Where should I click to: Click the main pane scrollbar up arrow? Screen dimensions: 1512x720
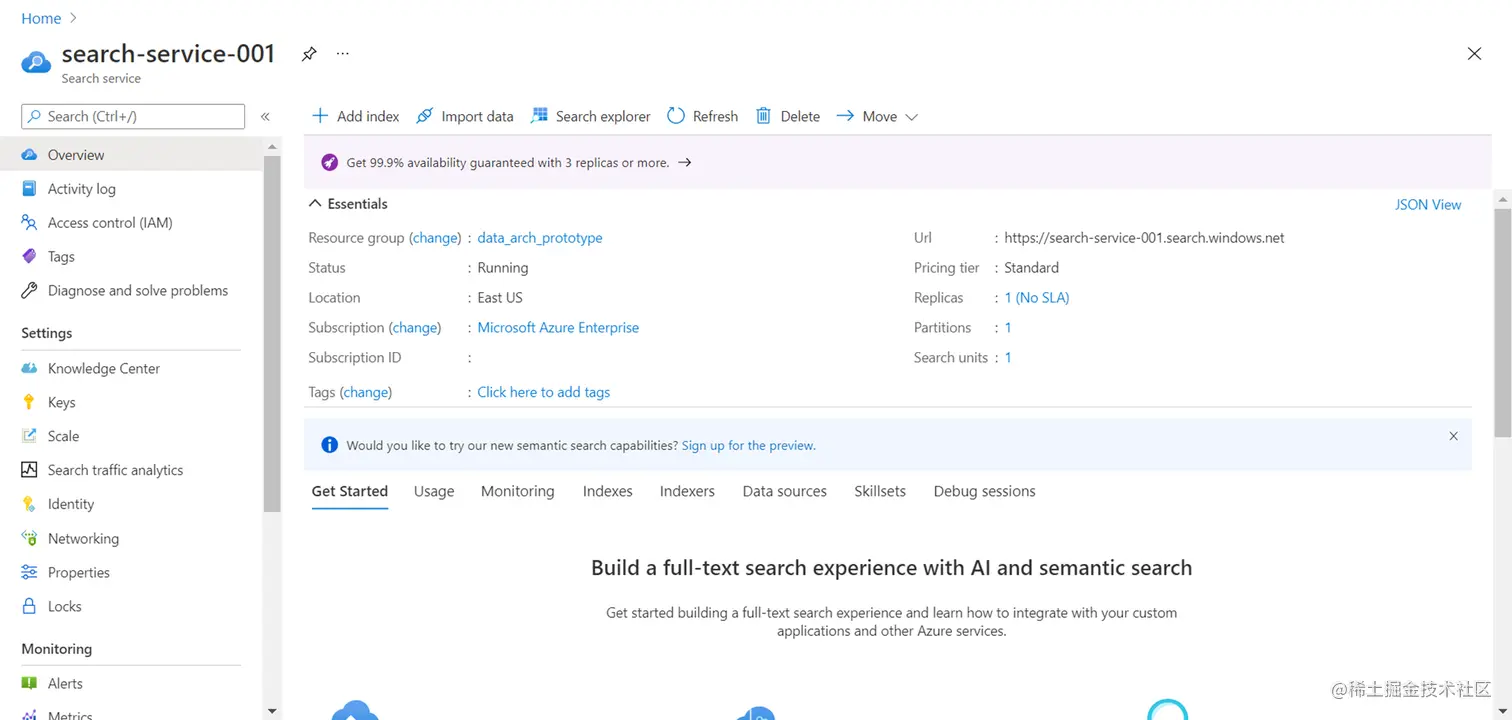point(1503,199)
